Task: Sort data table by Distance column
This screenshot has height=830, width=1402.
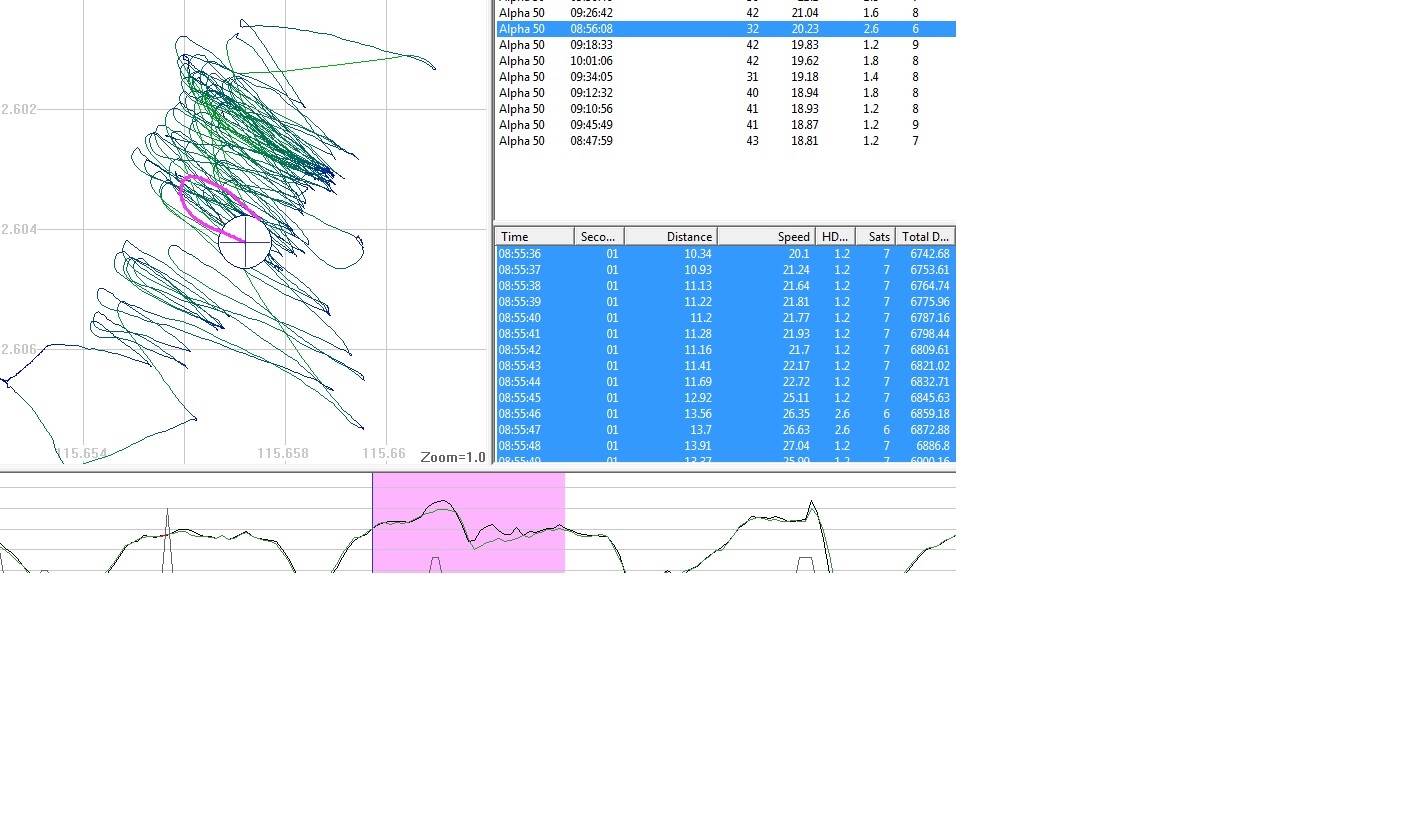Action: click(x=670, y=237)
